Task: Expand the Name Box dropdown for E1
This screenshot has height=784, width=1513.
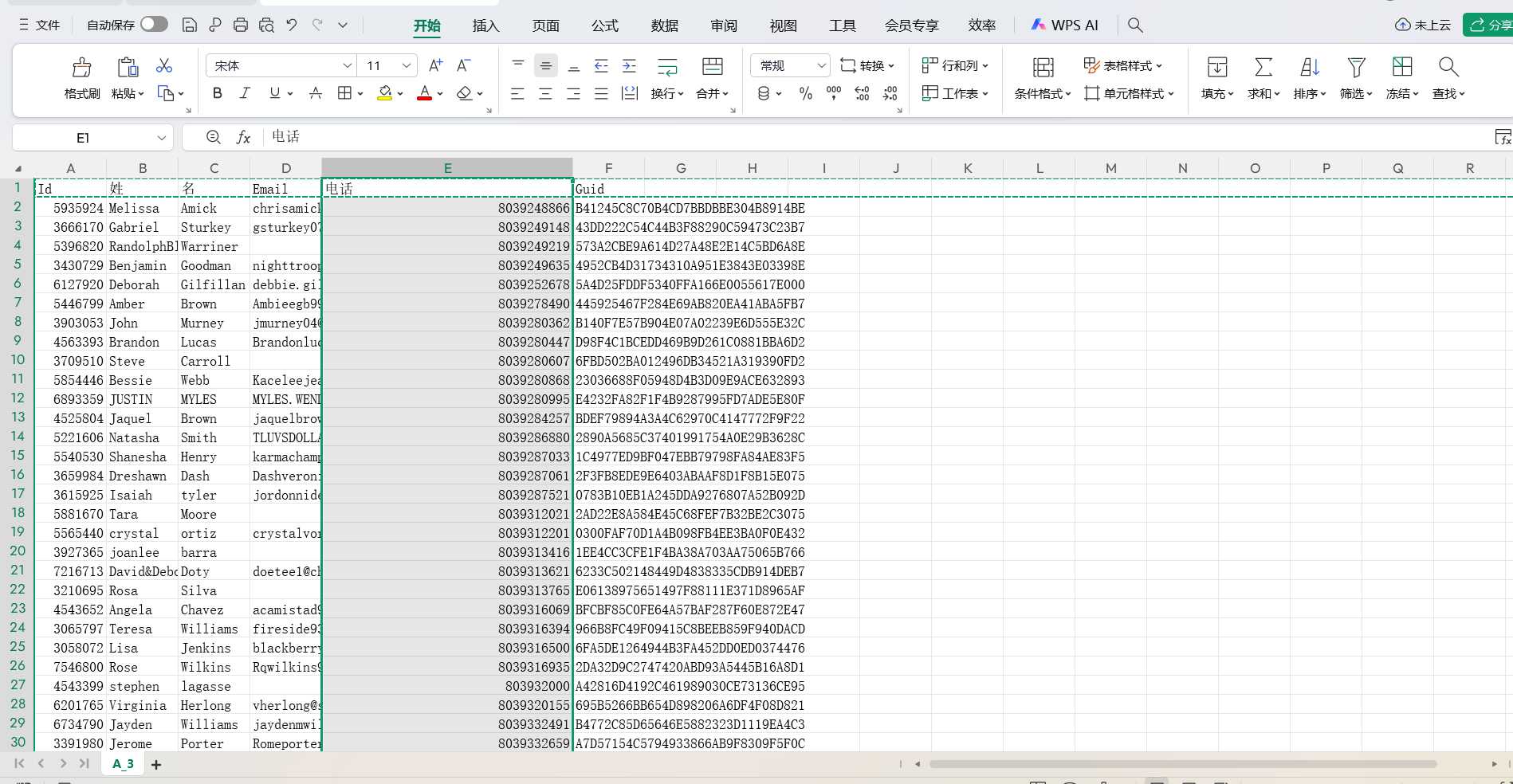Action: [x=162, y=138]
